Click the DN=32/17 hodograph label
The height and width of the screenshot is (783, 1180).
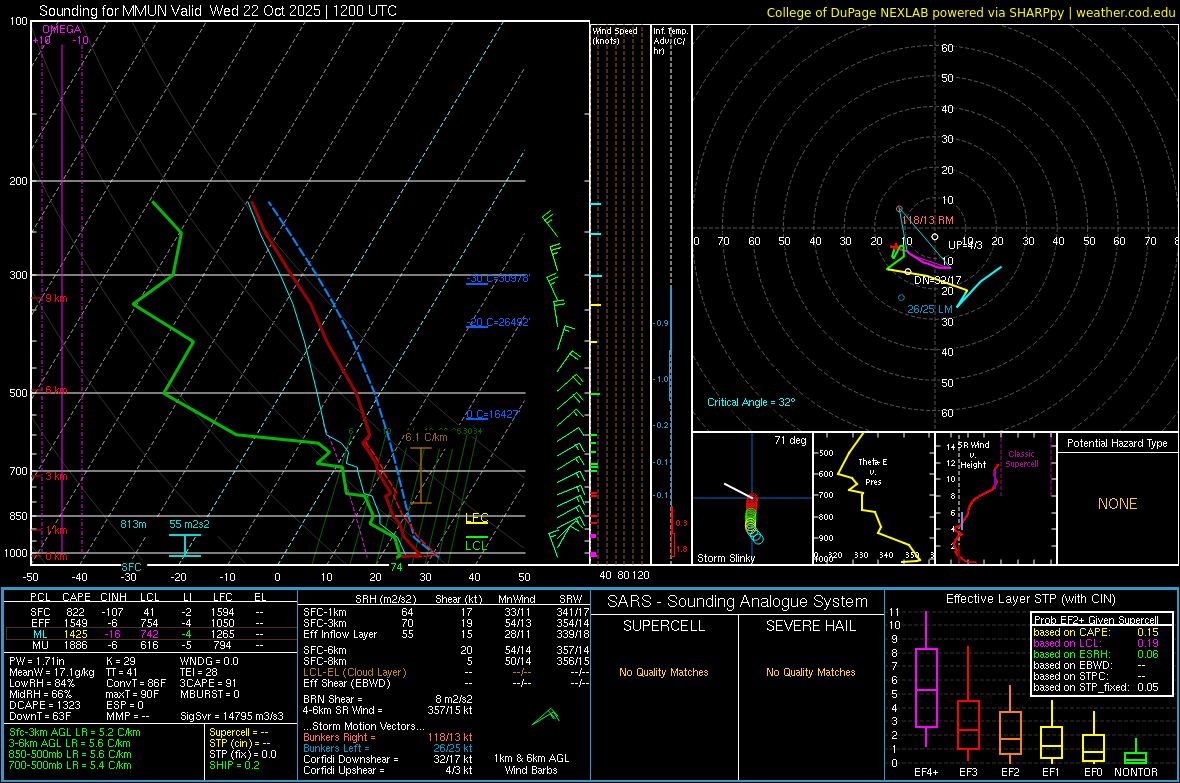[x=937, y=279]
